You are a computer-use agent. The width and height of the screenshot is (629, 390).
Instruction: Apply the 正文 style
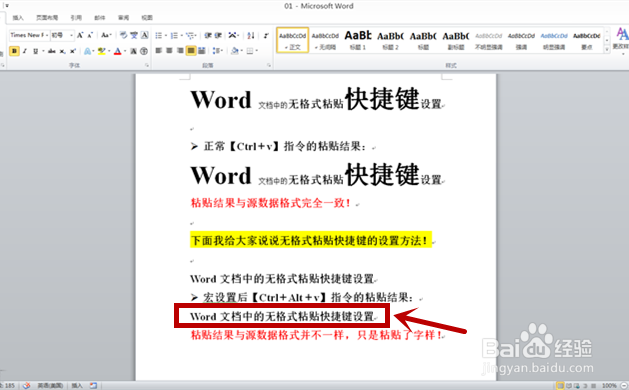pyautogui.click(x=292, y=40)
